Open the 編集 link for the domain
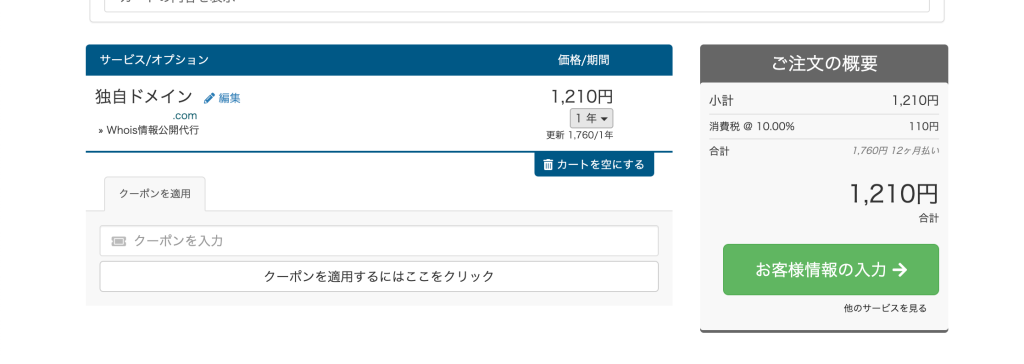The height and width of the screenshot is (364, 1024). click(229, 98)
